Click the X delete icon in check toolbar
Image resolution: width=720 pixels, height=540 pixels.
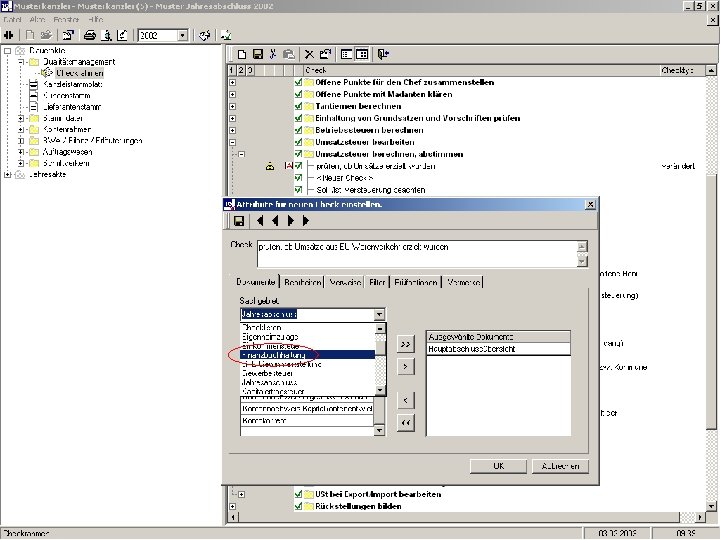click(309, 54)
